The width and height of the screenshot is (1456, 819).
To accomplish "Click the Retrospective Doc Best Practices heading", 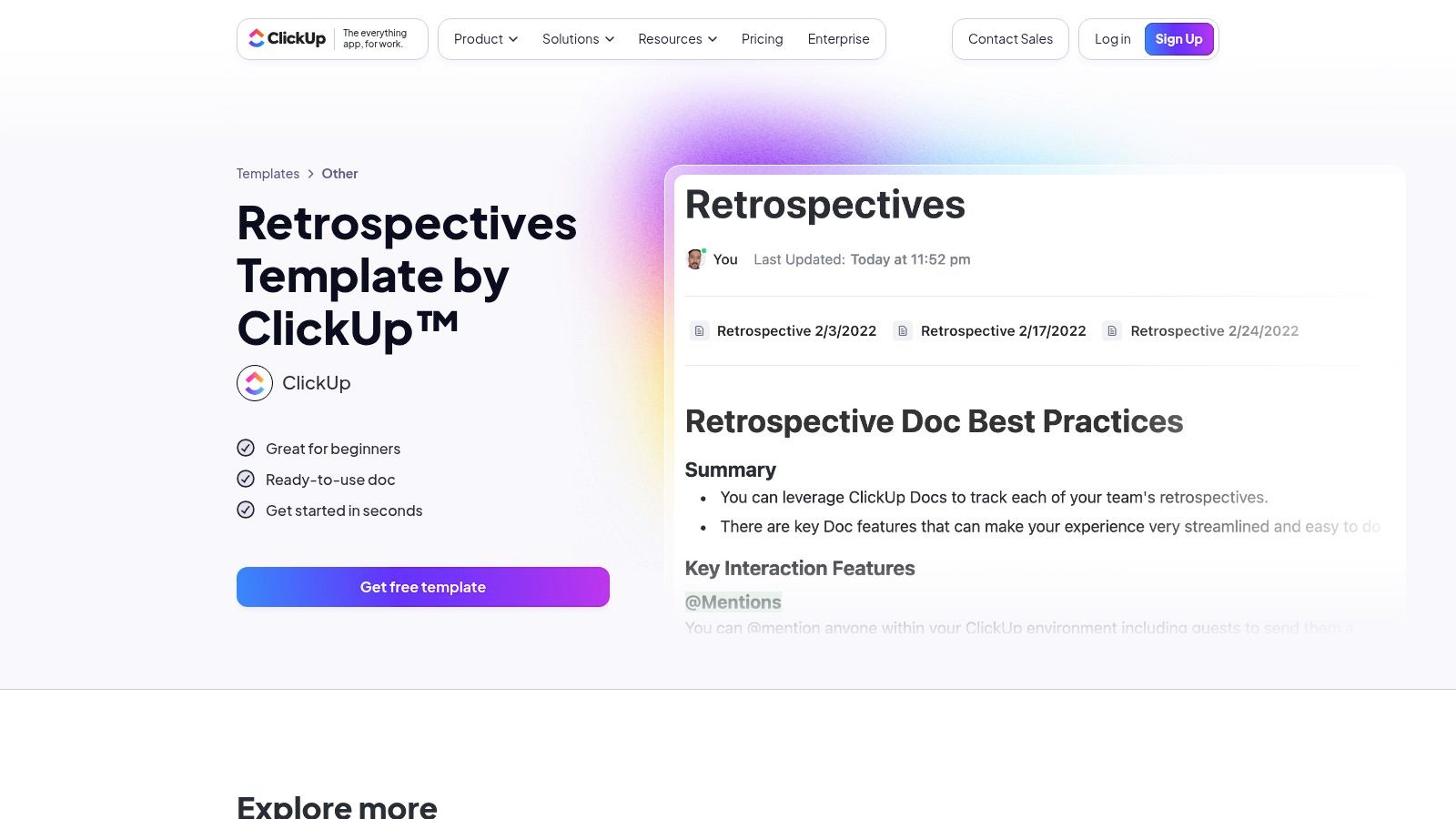I will tap(935, 421).
